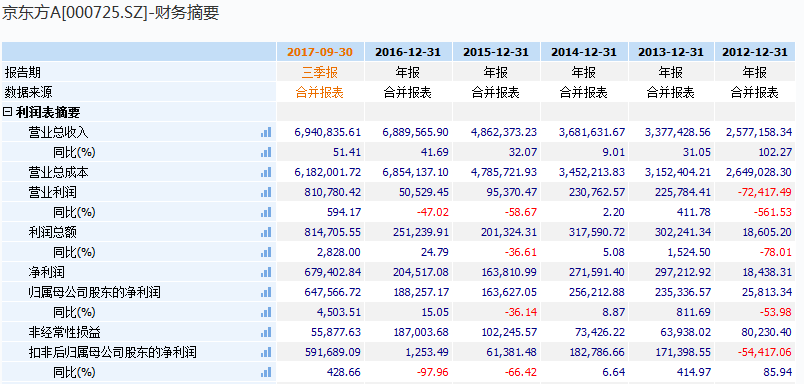Click operating profit value 810,780.42

[334, 192]
